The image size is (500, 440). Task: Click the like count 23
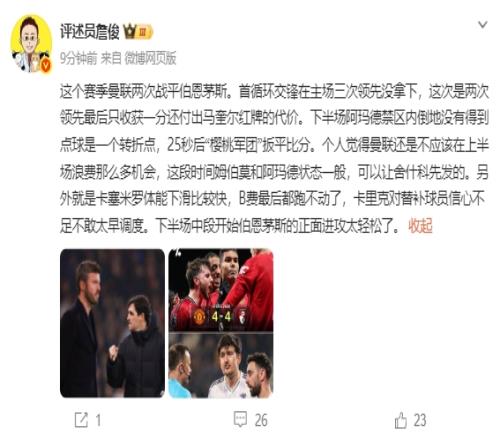tap(420, 420)
